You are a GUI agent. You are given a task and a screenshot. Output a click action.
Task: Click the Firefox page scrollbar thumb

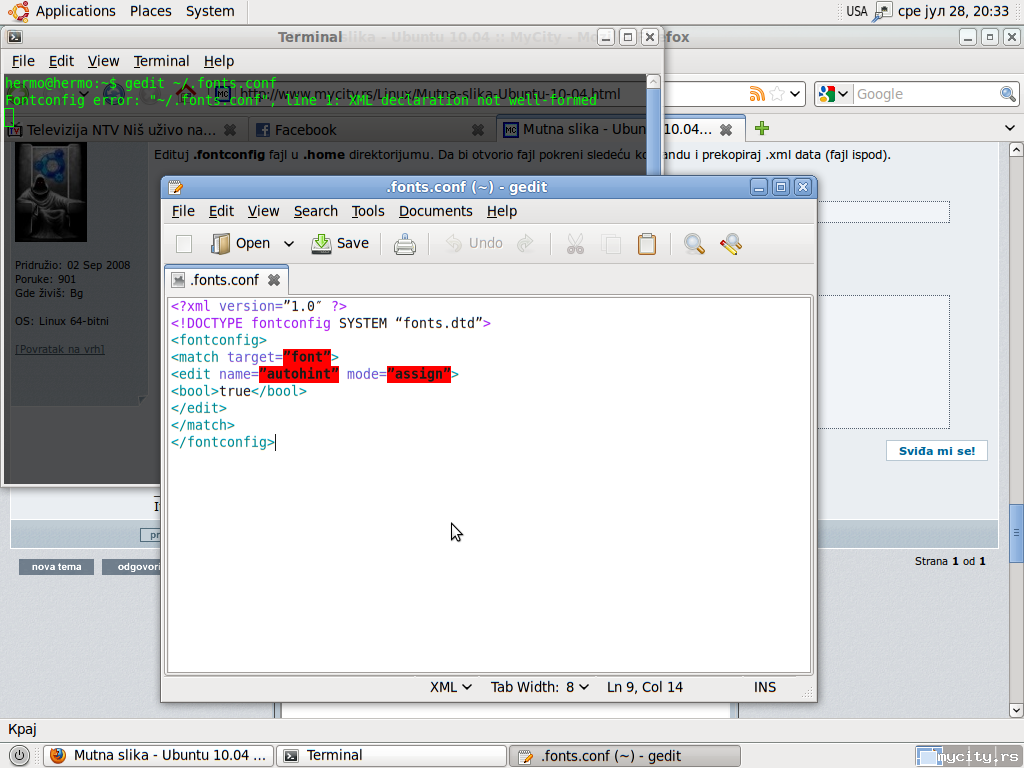click(1016, 532)
